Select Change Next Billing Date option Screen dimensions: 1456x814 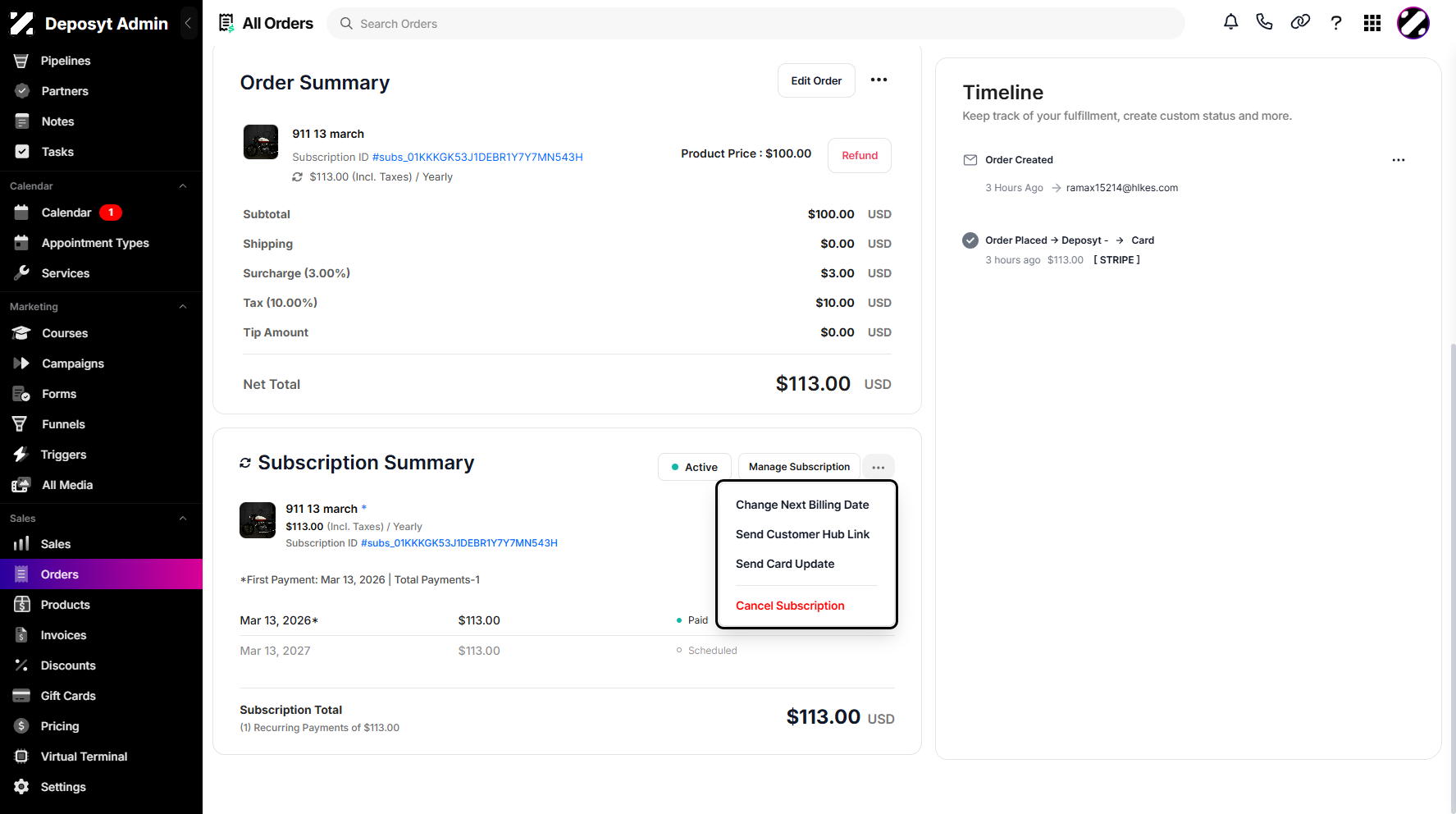802,505
